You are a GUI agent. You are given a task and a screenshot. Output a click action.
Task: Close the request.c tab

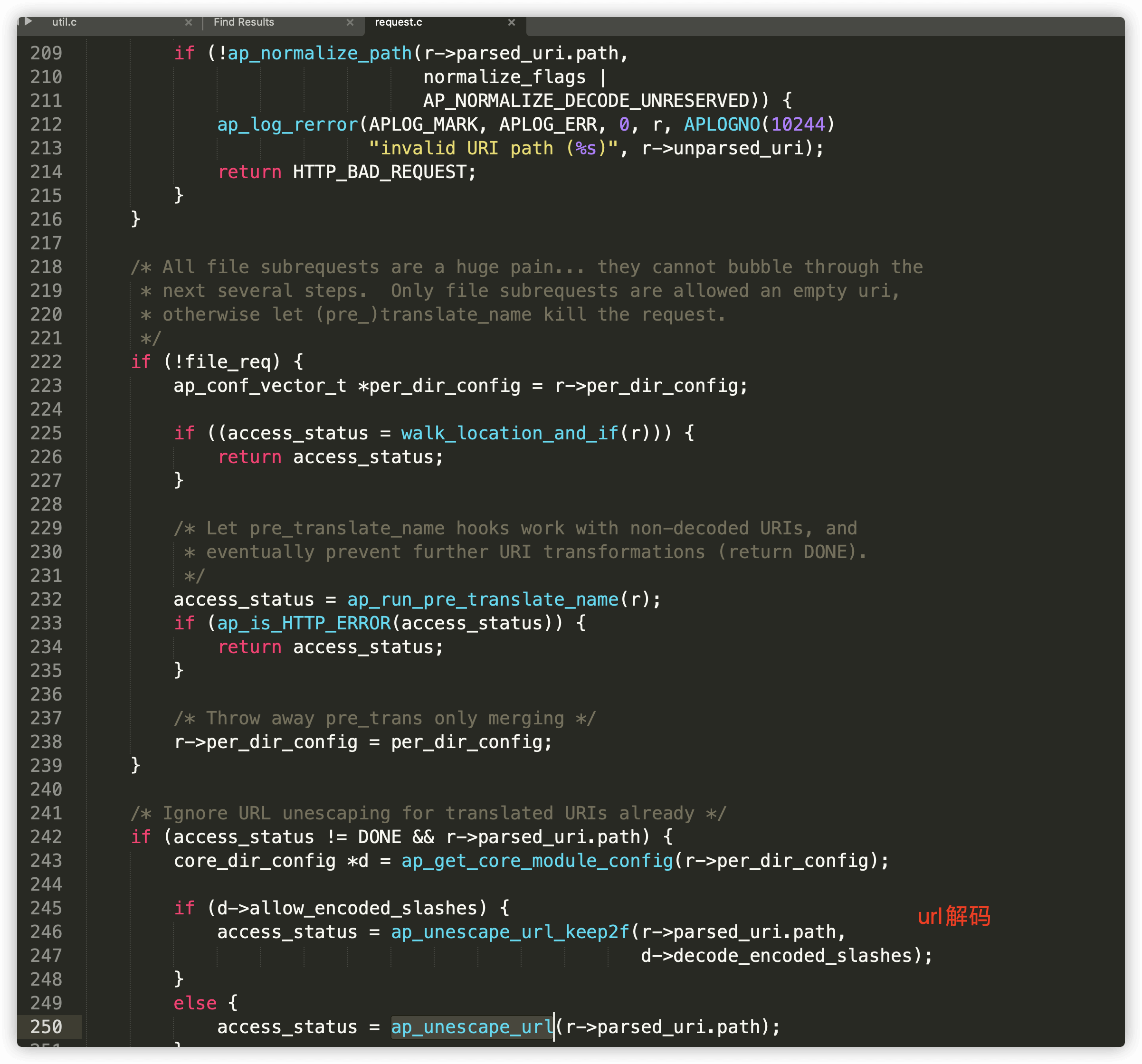(x=511, y=22)
